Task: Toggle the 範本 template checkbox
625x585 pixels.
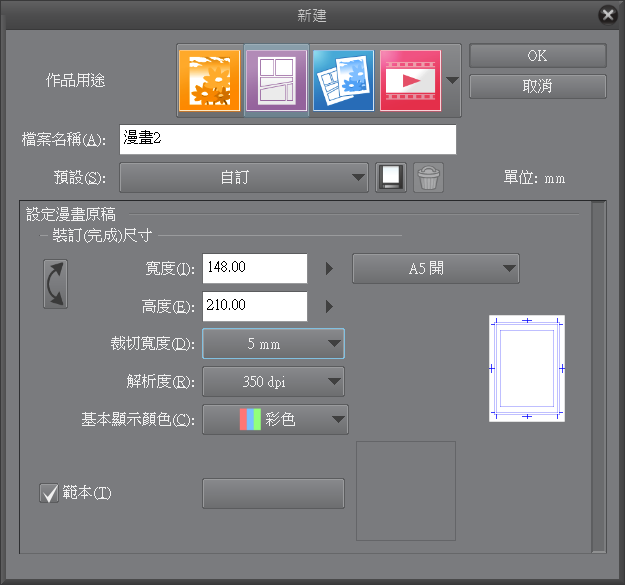Action: tap(49, 493)
